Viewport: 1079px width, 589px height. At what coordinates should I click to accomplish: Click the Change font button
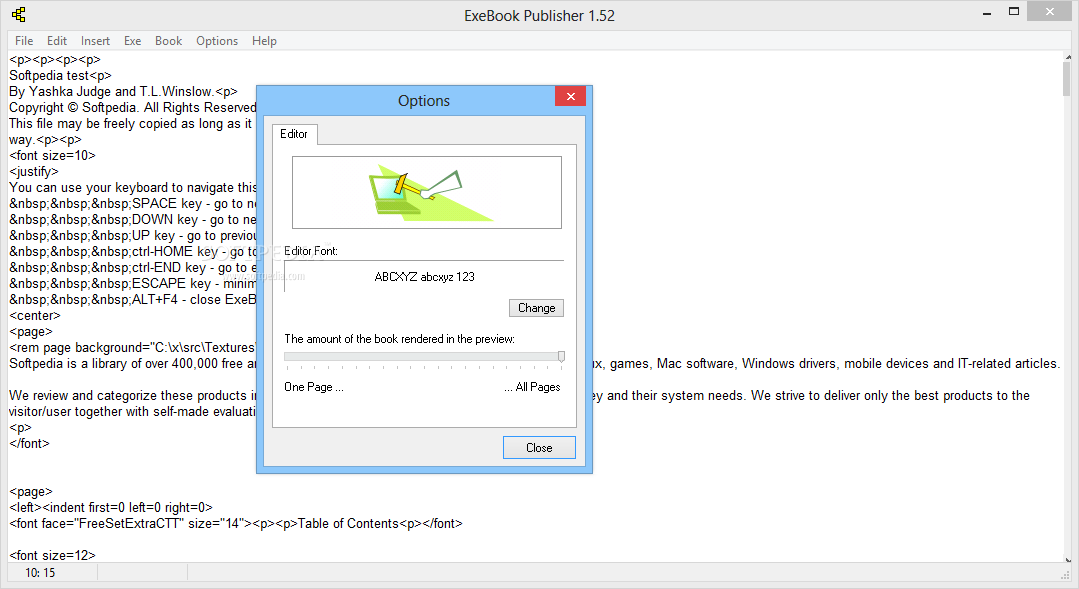click(536, 308)
